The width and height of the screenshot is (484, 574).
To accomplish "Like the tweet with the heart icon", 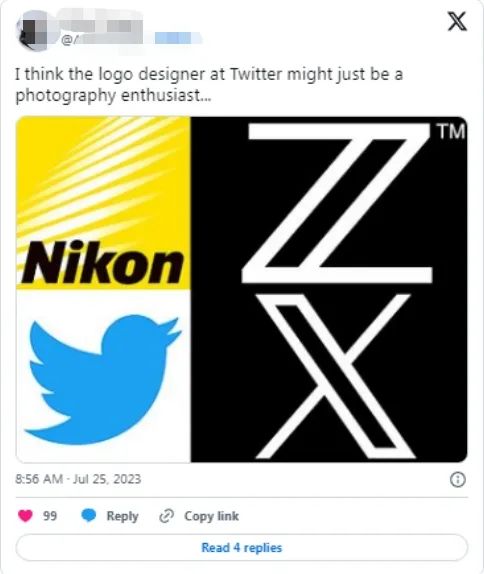I will [x=25, y=516].
